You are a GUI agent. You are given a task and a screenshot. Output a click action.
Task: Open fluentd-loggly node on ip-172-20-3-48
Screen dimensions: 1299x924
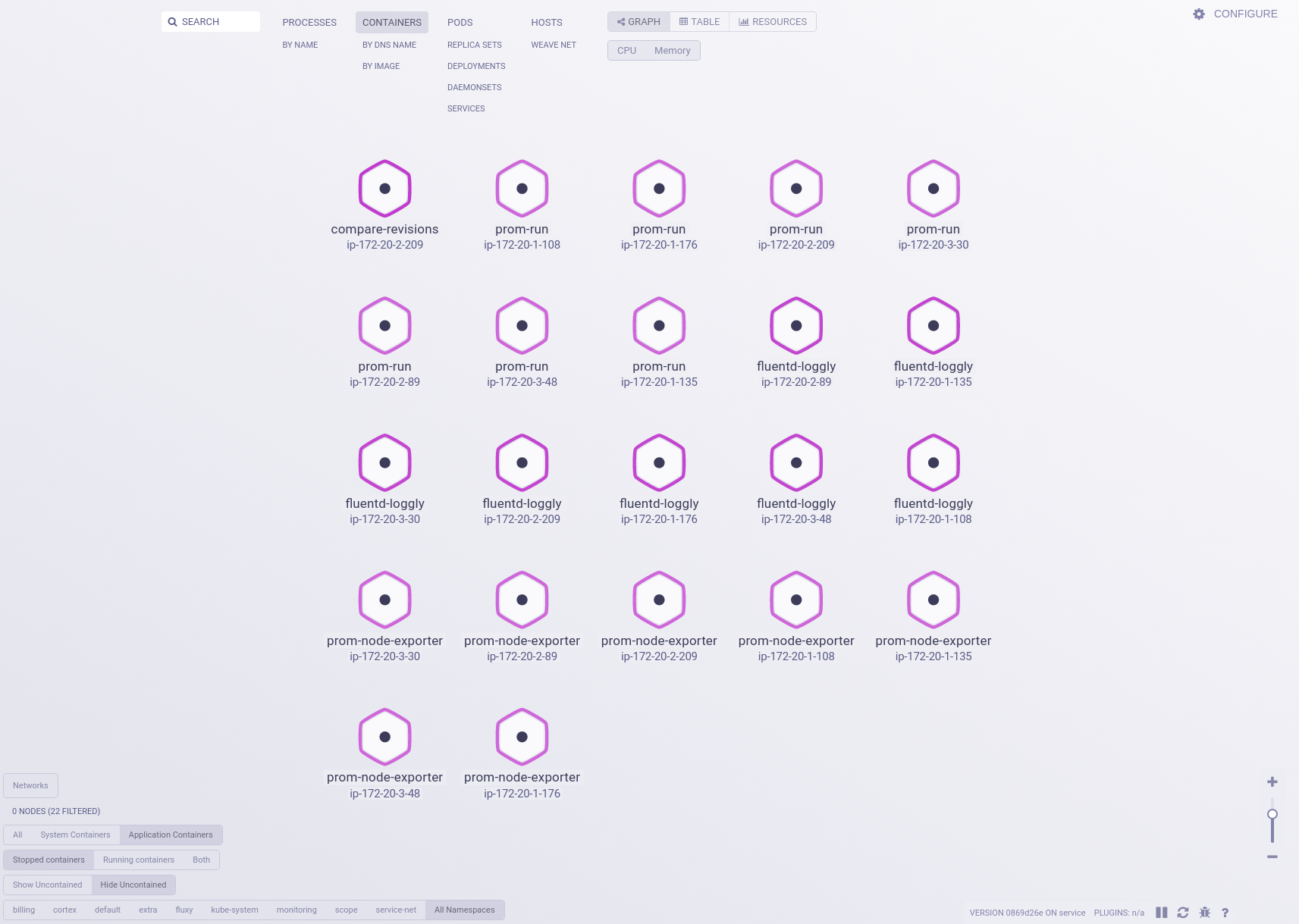796,463
